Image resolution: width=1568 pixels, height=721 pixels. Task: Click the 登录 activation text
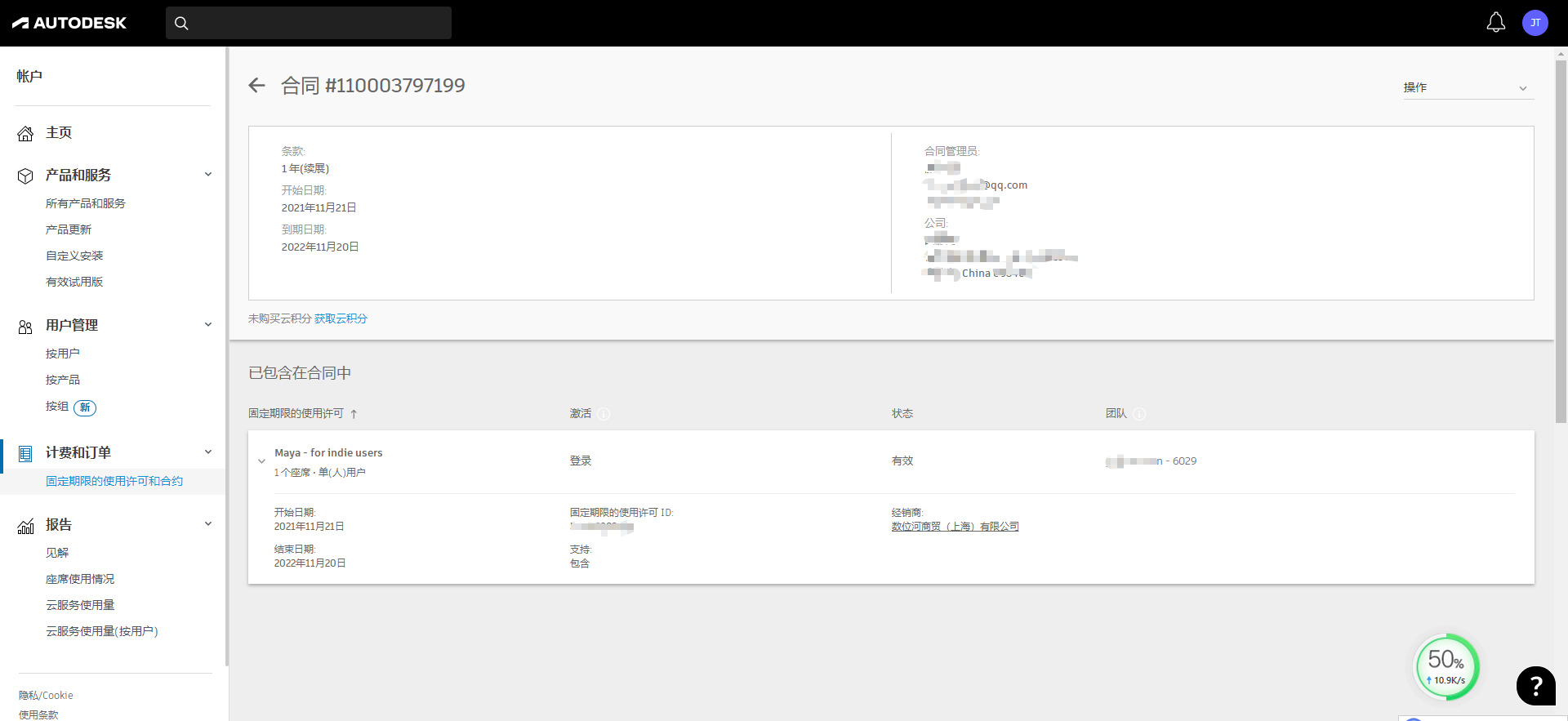(580, 461)
